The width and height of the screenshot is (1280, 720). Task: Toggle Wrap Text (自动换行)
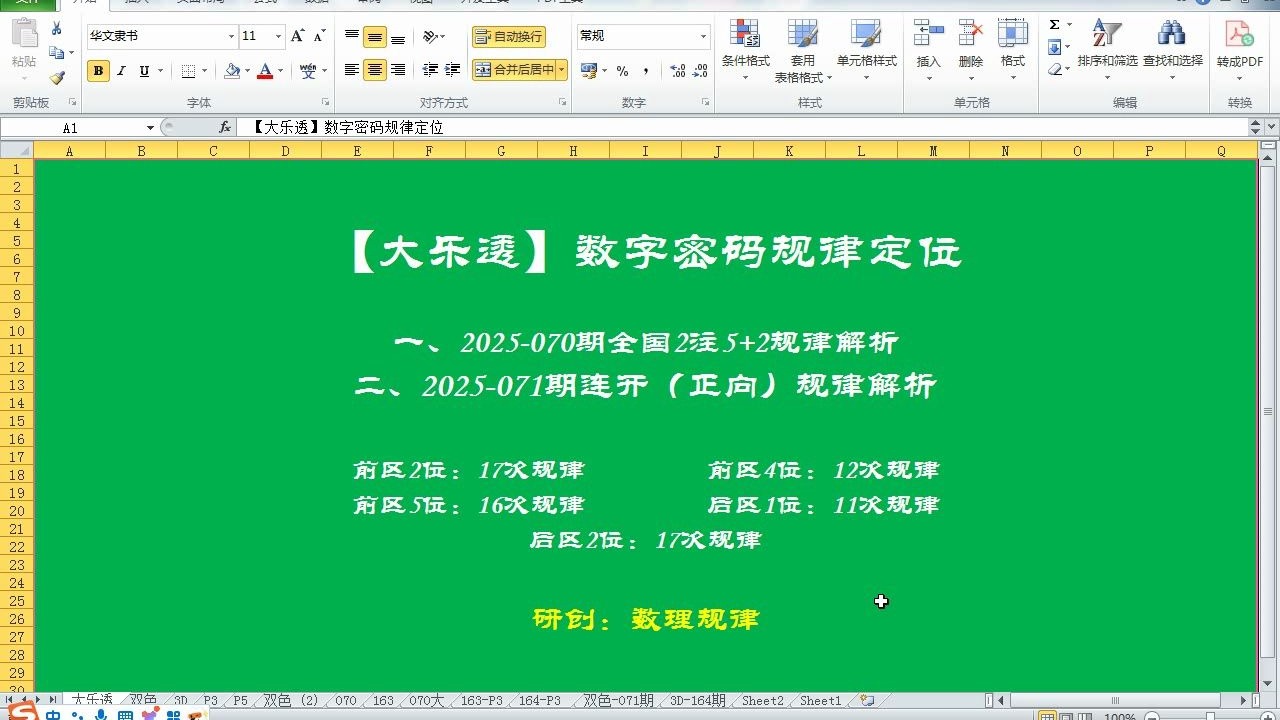point(509,37)
